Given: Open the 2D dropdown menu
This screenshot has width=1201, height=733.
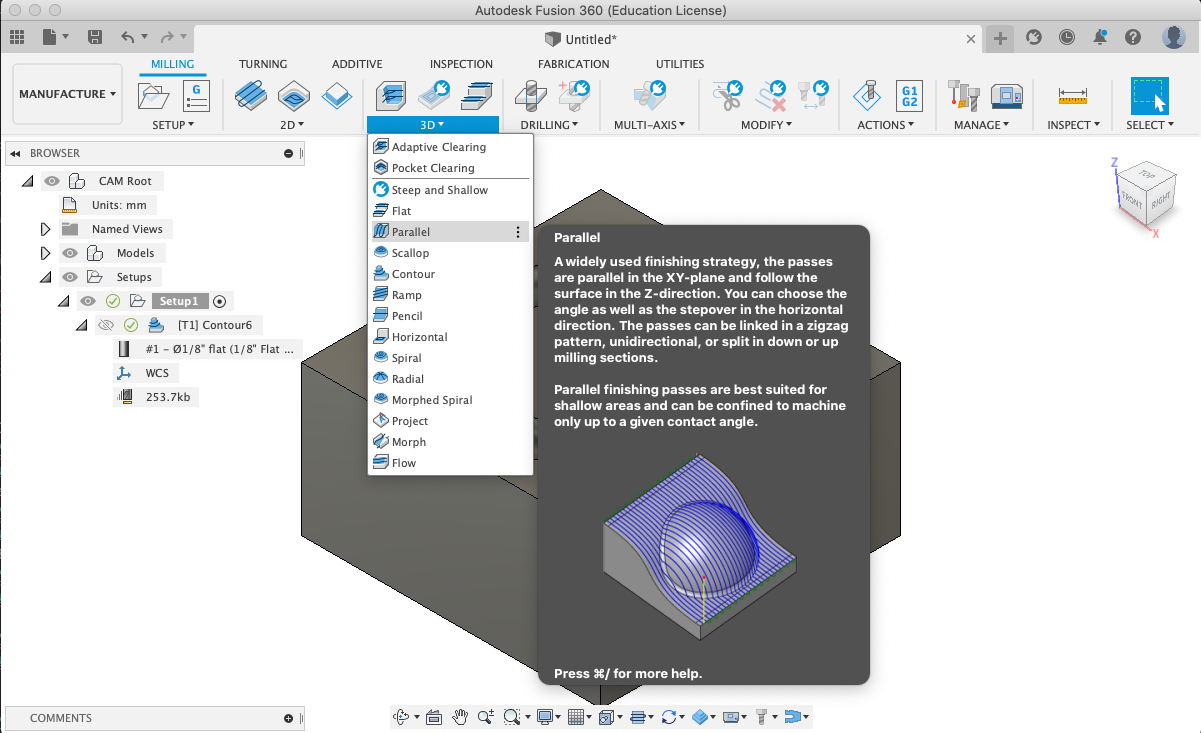Looking at the screenshot, I should pyautogui.click(x=292, y=125).
